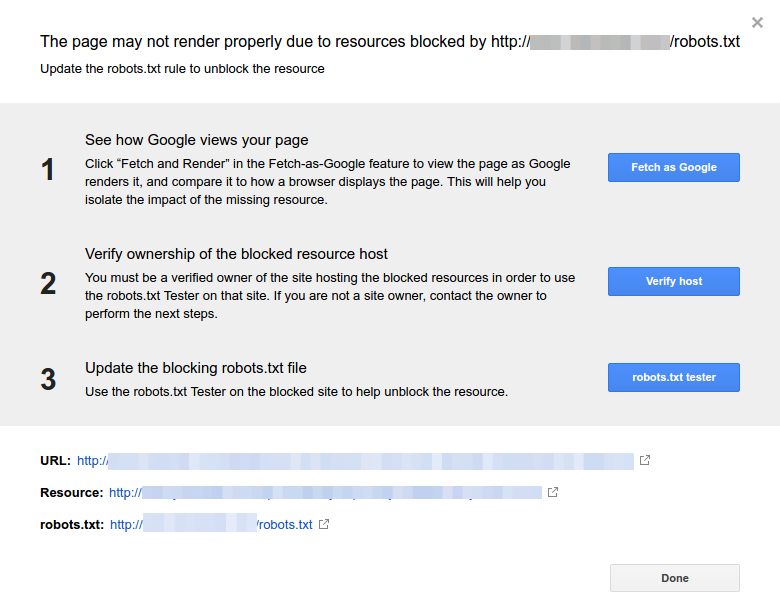Screen dimensions: 780x616
Task: Click 'Verify ownership of the blocked resource host' heading
Action: coord(236,254)
